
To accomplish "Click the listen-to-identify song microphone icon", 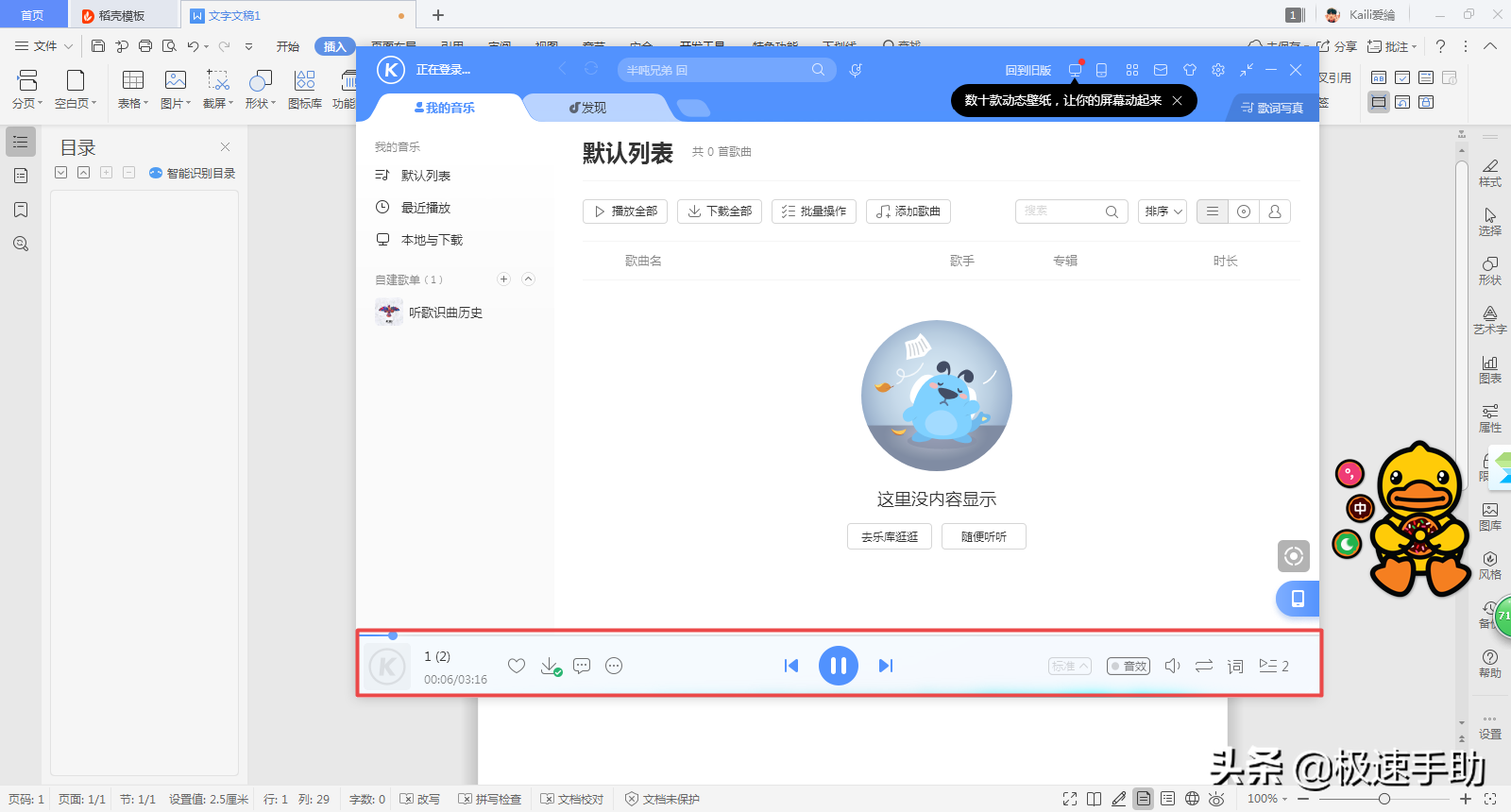I will 856,70.
